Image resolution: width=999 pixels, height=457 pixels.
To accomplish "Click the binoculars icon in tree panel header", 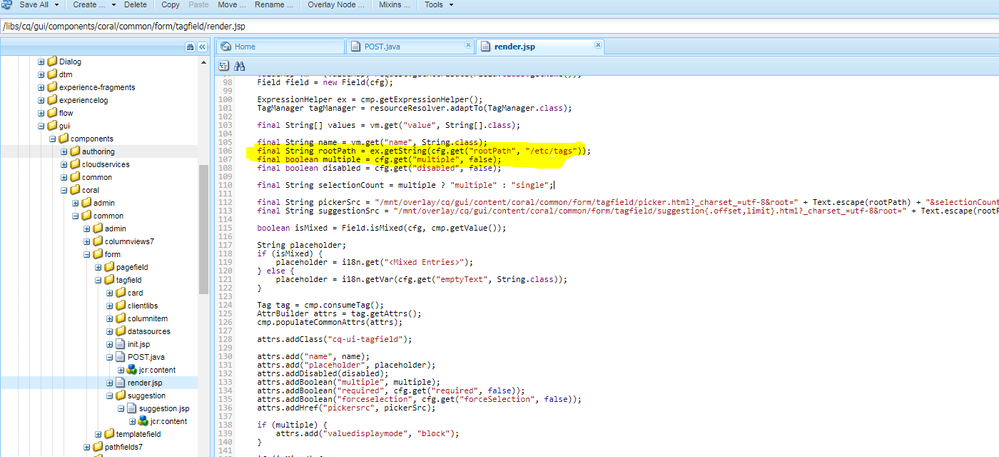I will coord(190,46).
